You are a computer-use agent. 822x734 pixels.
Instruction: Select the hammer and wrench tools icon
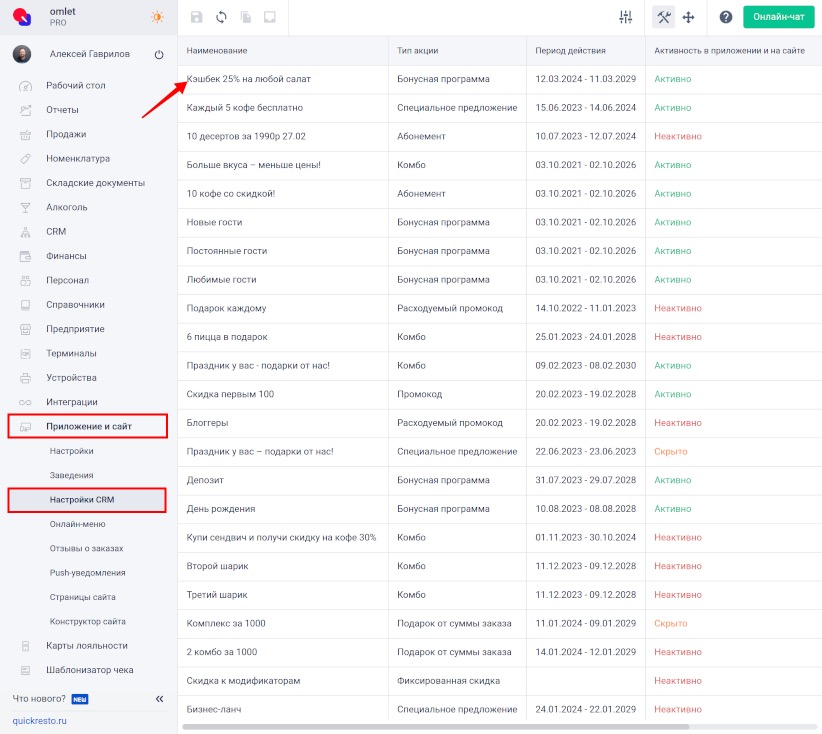(x=663, y=17)
